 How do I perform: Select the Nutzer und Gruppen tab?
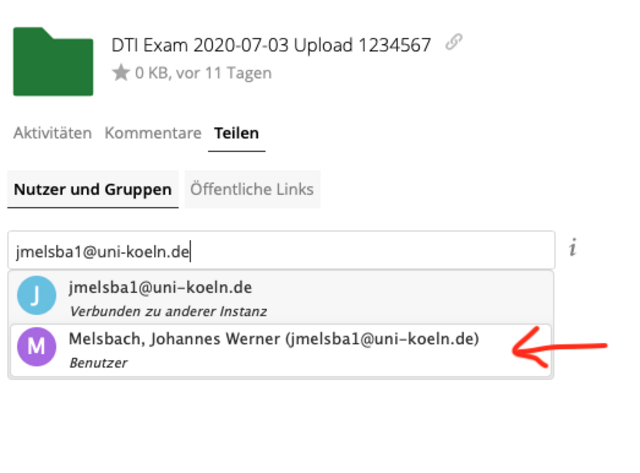pos(93,189)
